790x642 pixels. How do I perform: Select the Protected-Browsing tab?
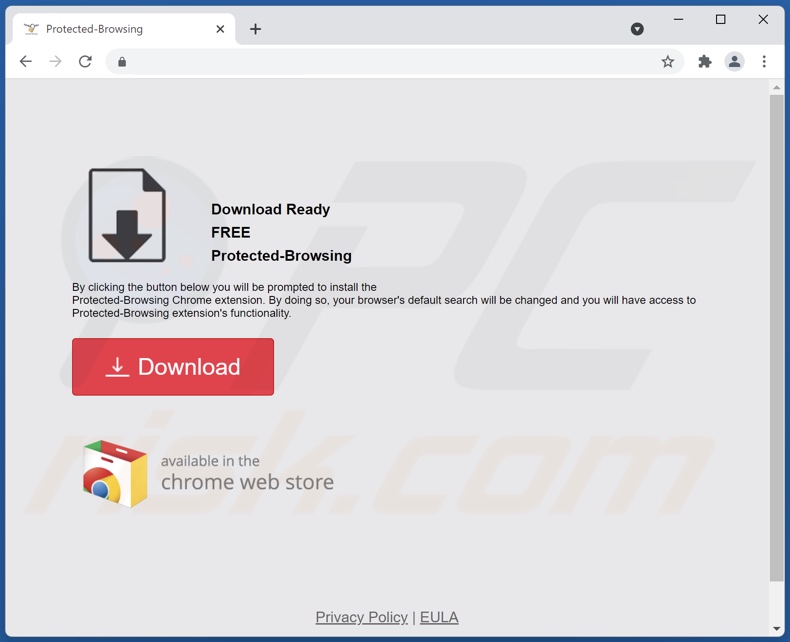tap(110, 29)
